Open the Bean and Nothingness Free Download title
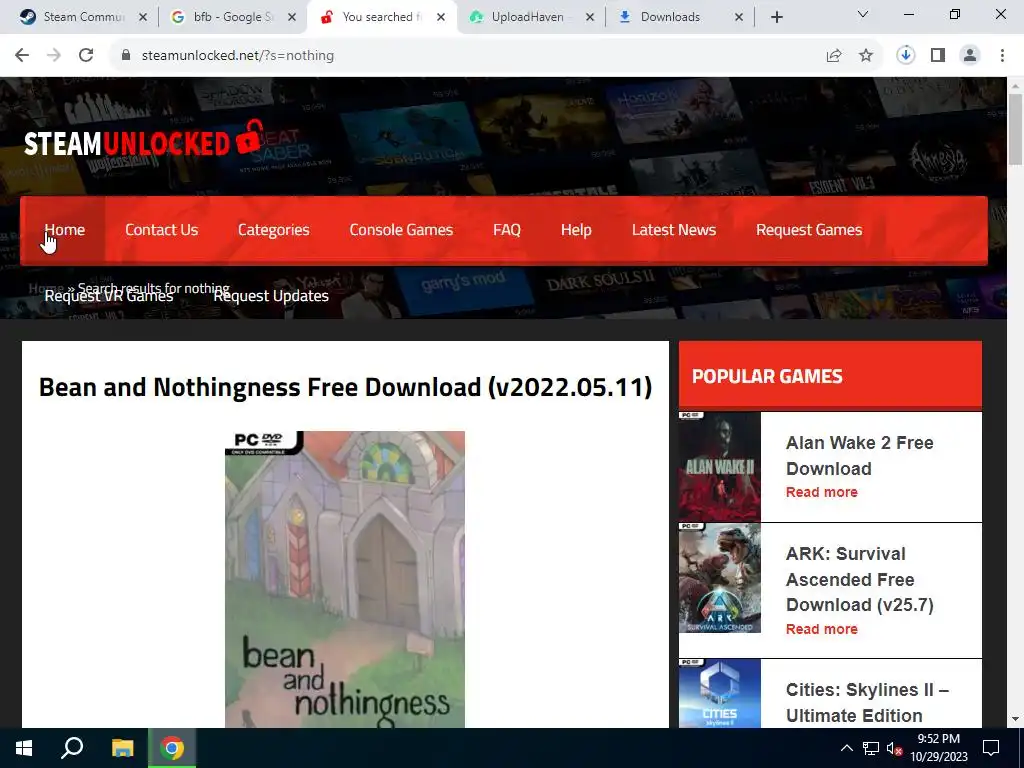This screenshot has height=768, width=1024. click(345, 387)
